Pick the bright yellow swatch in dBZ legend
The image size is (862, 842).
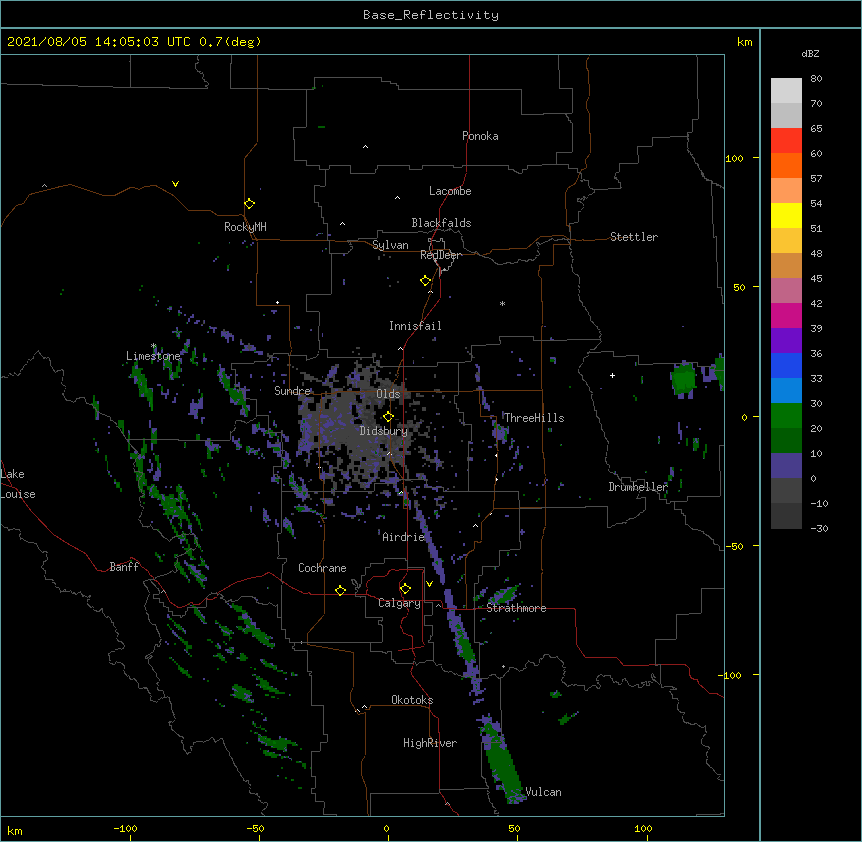(x=786, y=215)
